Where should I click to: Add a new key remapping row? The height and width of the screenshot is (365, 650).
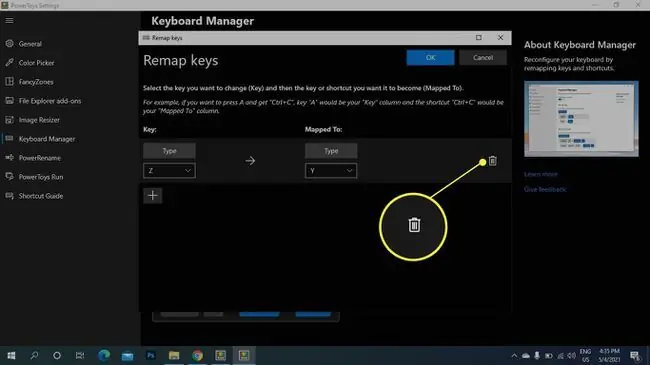click(153, 195)
